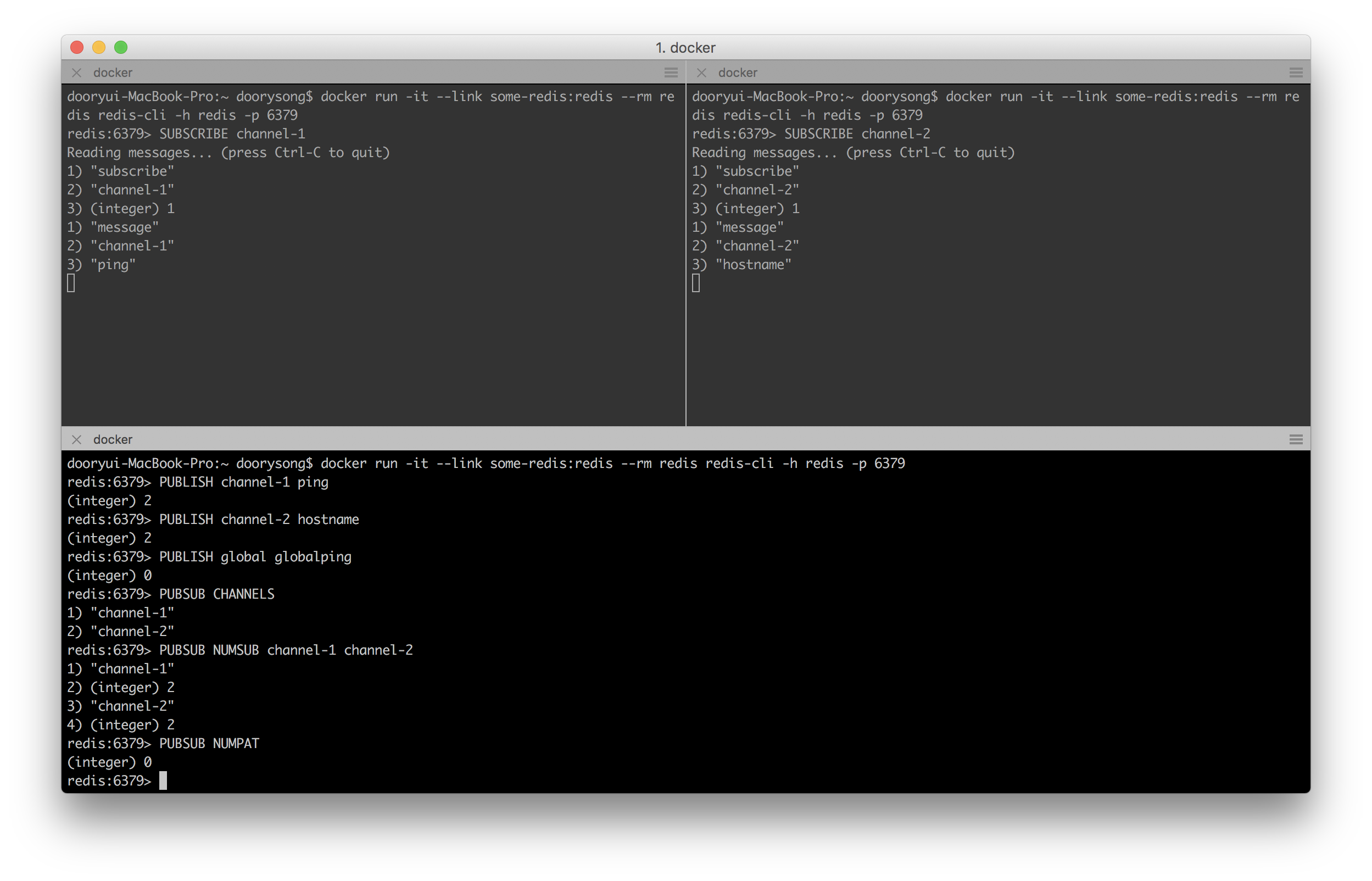Screen dimensions: 1372x881
Task: Open hamburger menu of bottom pane
Action: (x=1296, y=439)
